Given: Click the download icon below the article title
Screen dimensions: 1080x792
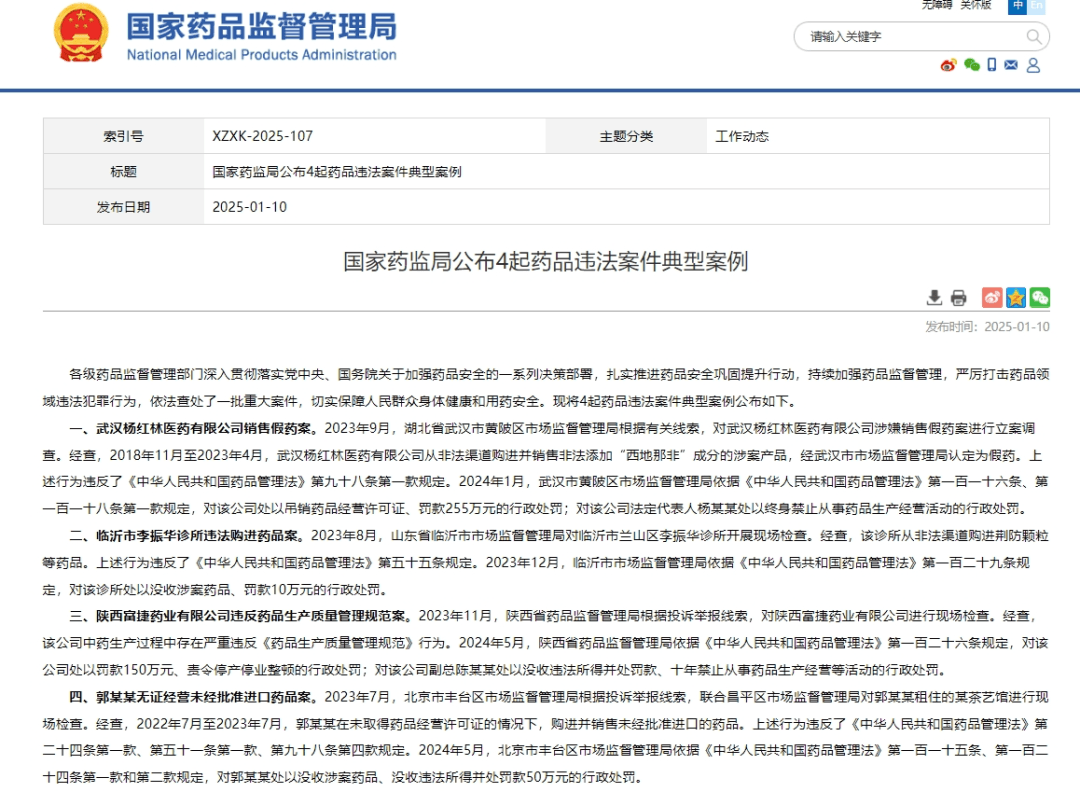Looking at the screenshot, I should (934, 298).
